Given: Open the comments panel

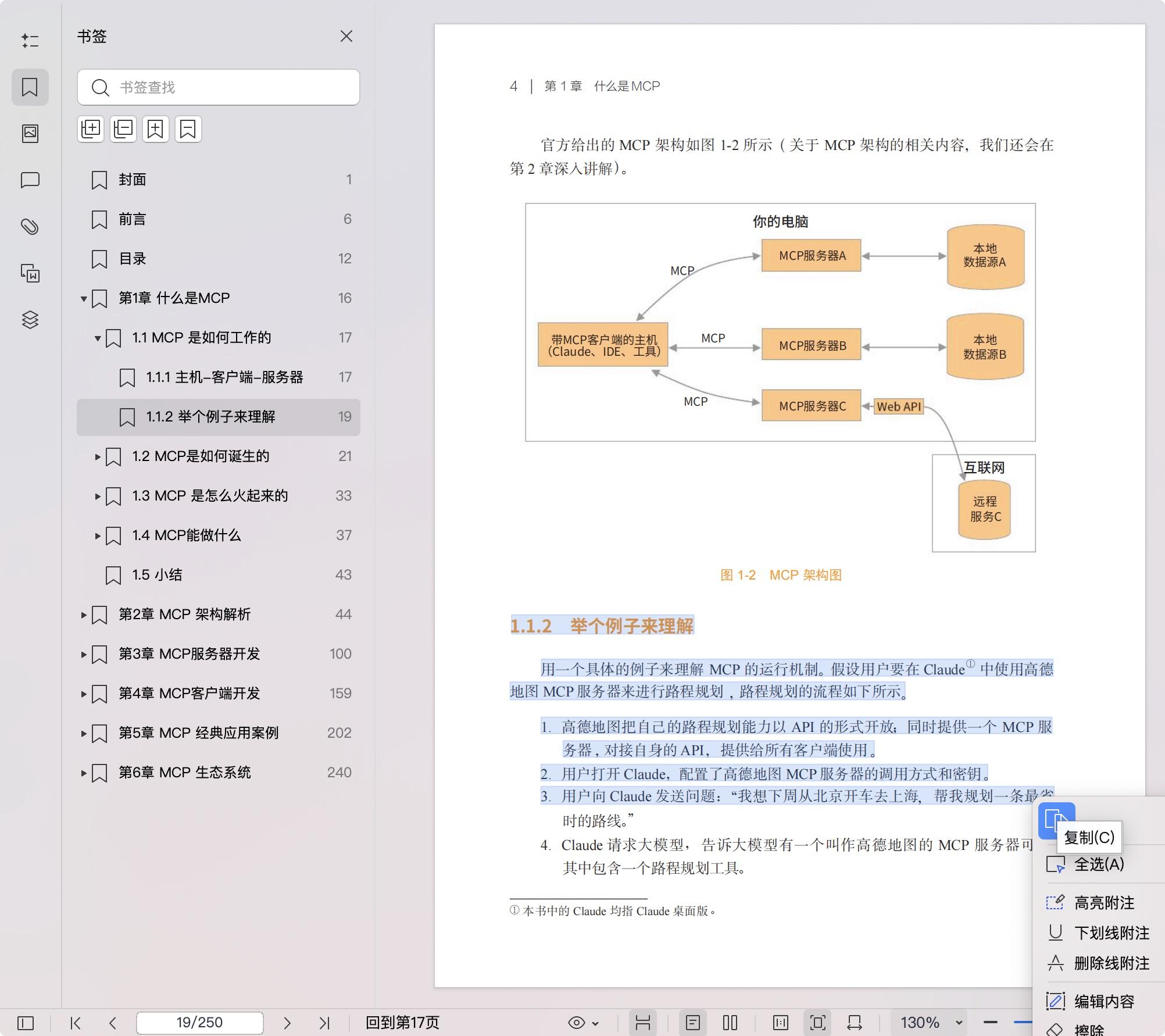Looking at the screenshot, I should pyautogui.click(x=30, y=180).
